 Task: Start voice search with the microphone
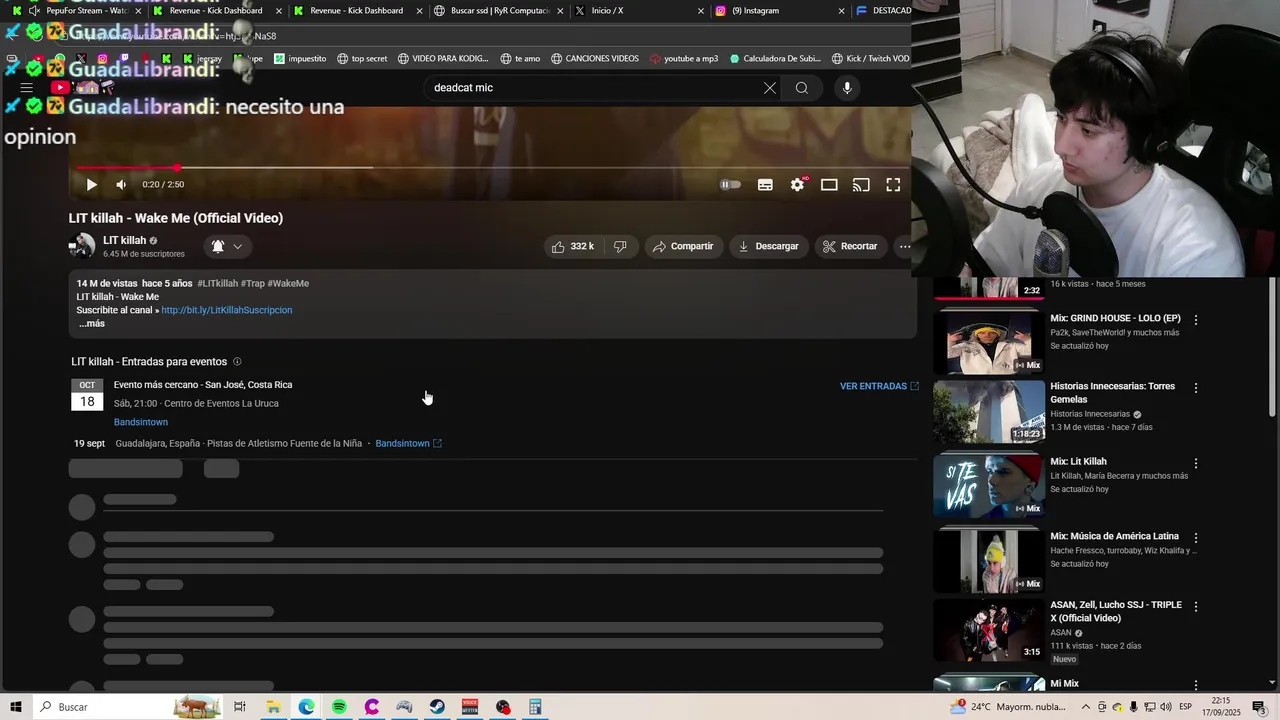(847, 88)
